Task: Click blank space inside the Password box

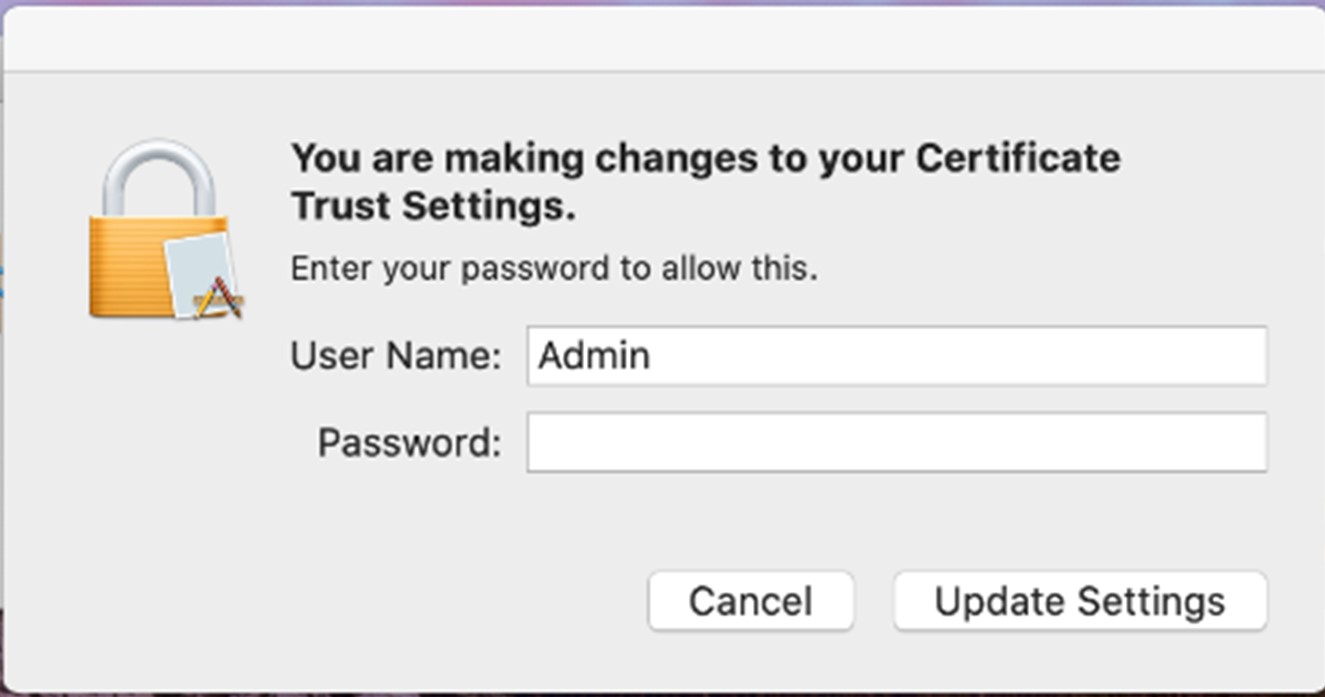Action: coord(897,441)
